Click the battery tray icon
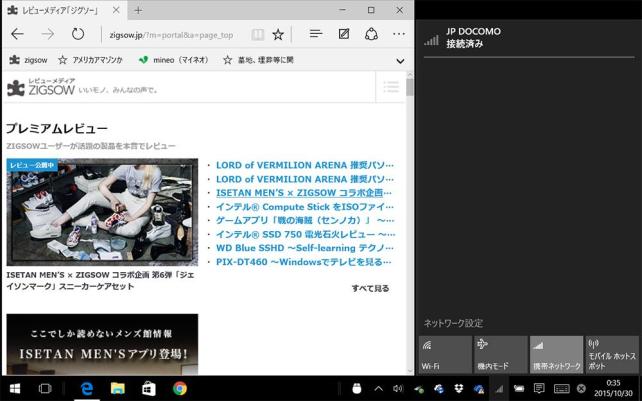This screenshot has height=401, width=642. coord(519,389)
